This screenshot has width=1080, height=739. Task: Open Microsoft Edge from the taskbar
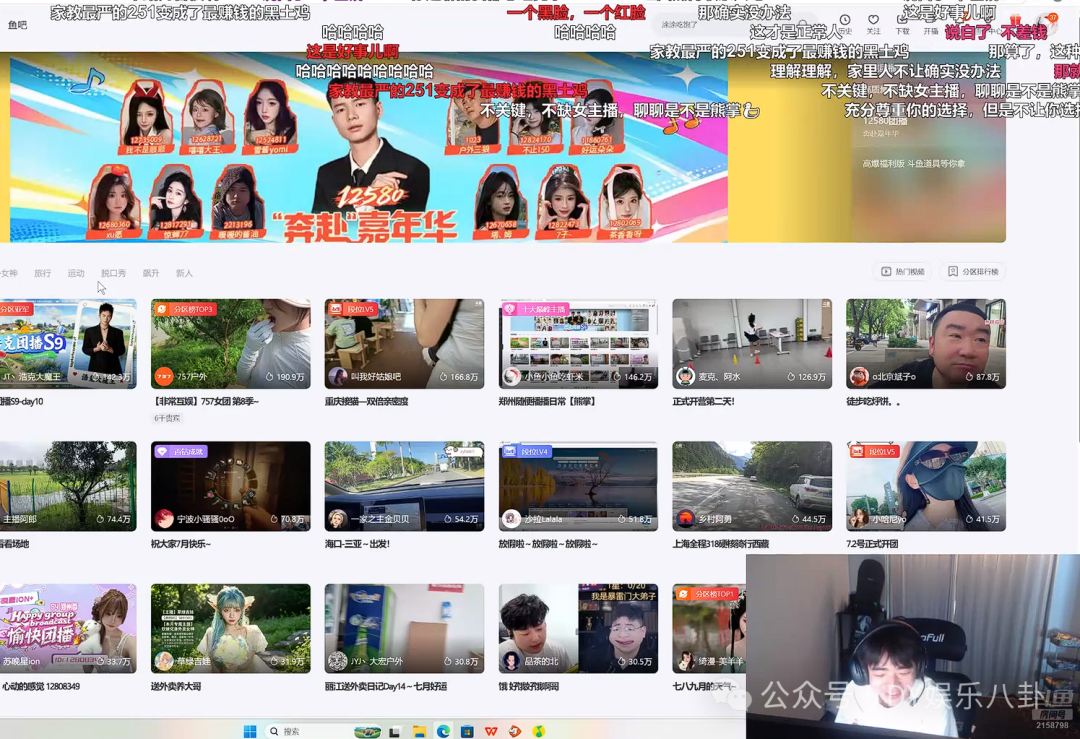pyautogui.click(x=443, y=731)
